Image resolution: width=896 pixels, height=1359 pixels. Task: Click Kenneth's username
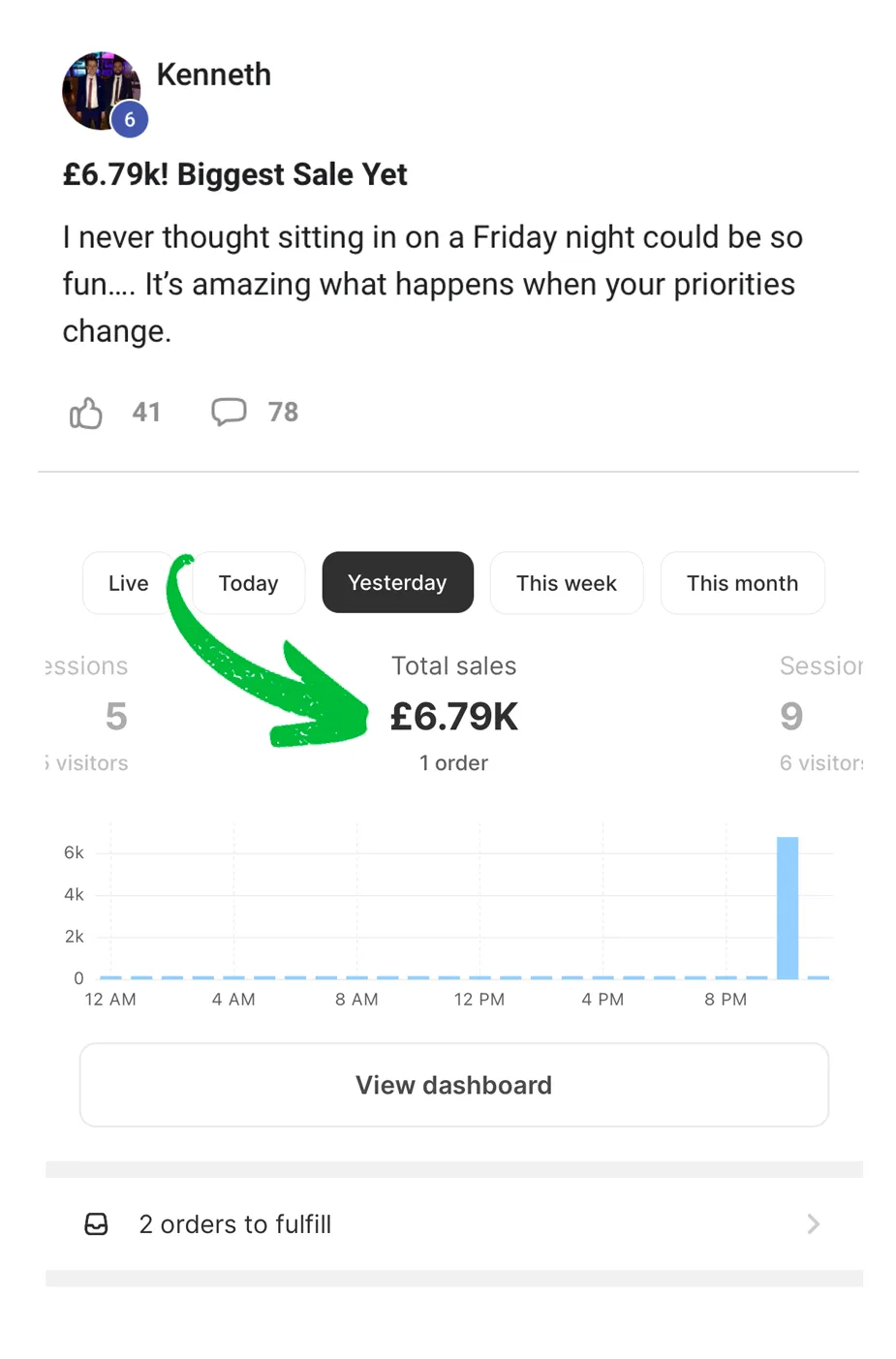pyautogui.click(x=214, y=75)
